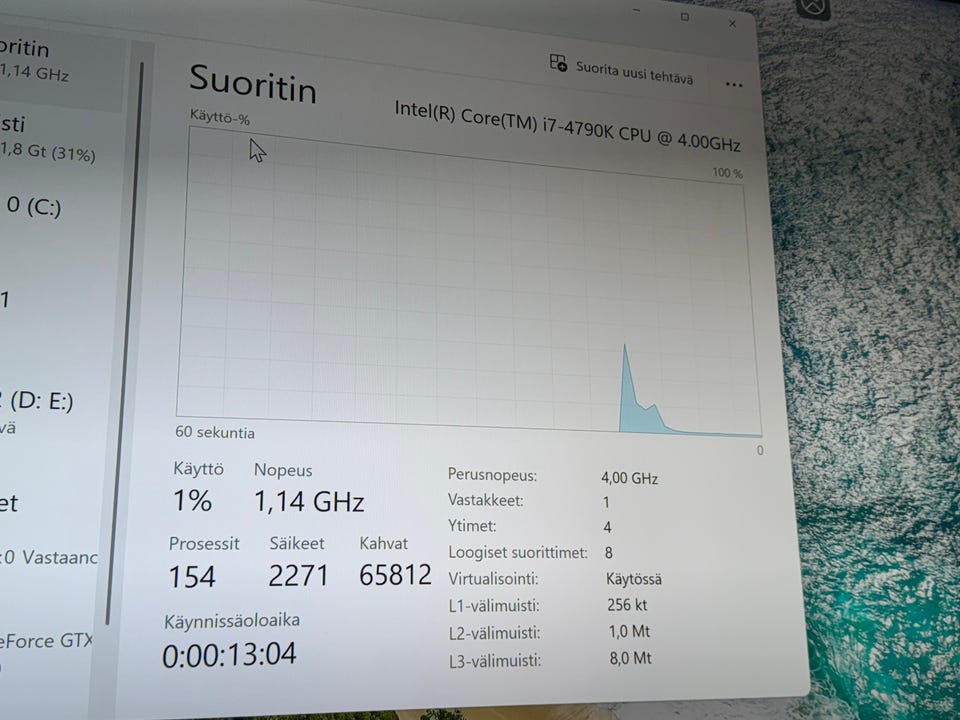Click the Loogiset suorittimet label
This screenshot has width=960, height=720.
tap(518, 553)
